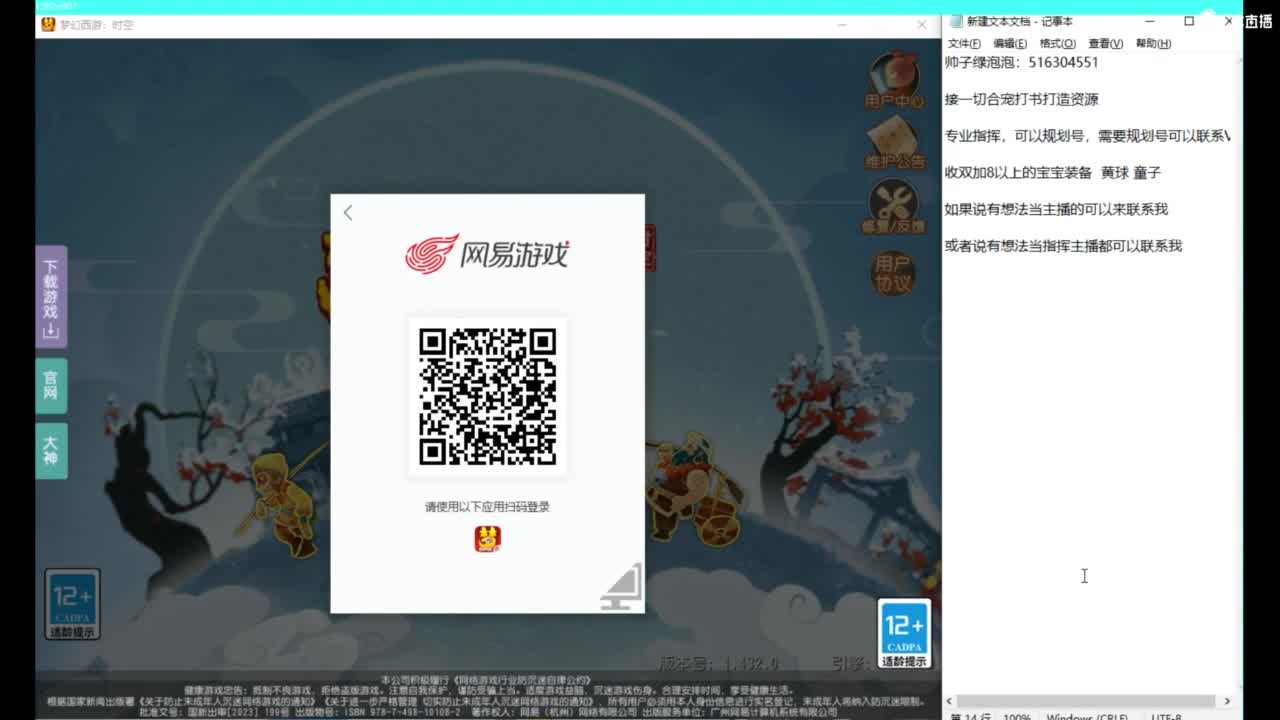Open 修复/反馈 repair feedback icon
This screenshot has height=720, width=1280.
click(x=893, y=207)
